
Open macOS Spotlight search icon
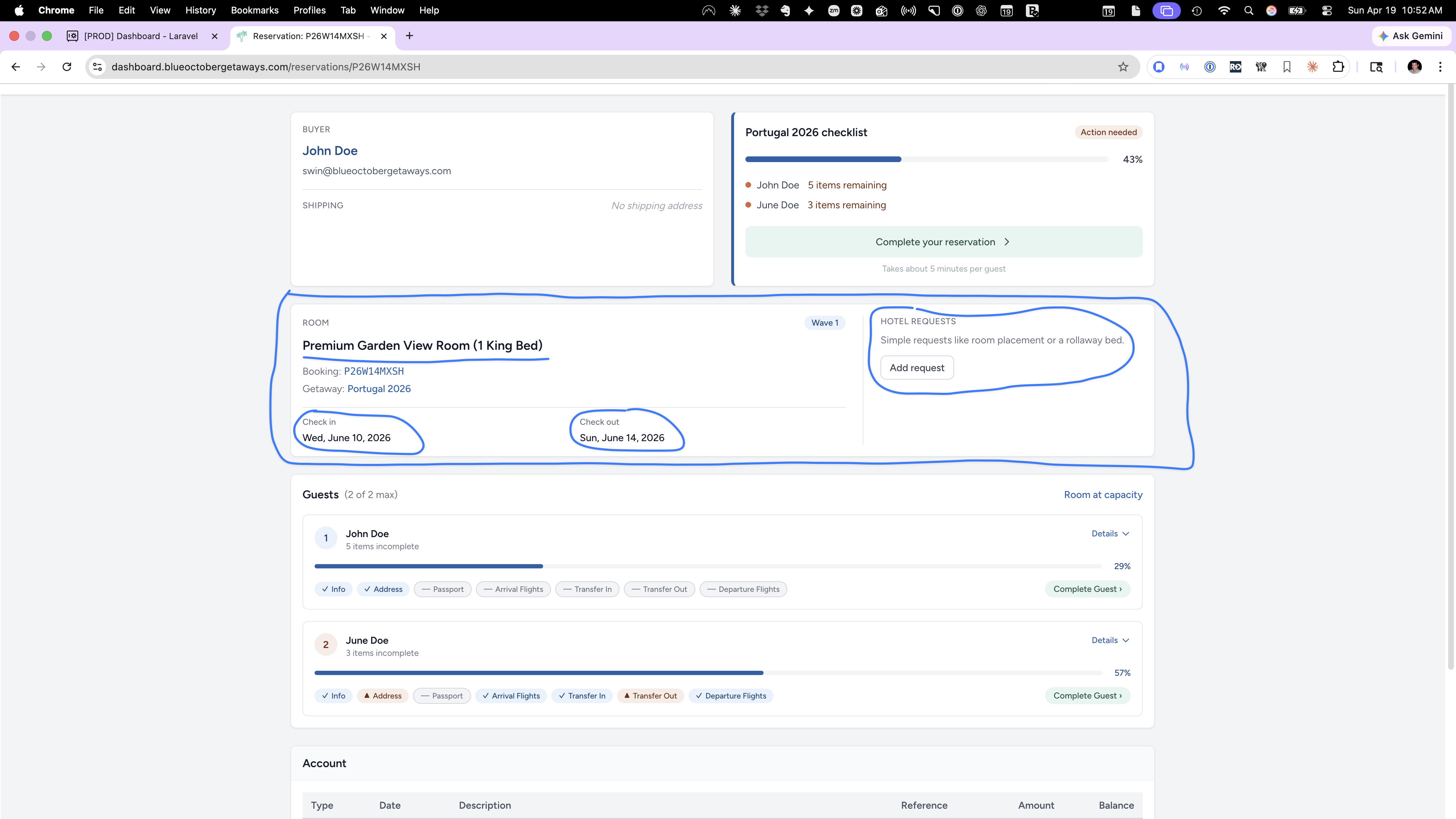click(x=1248, y=10)
